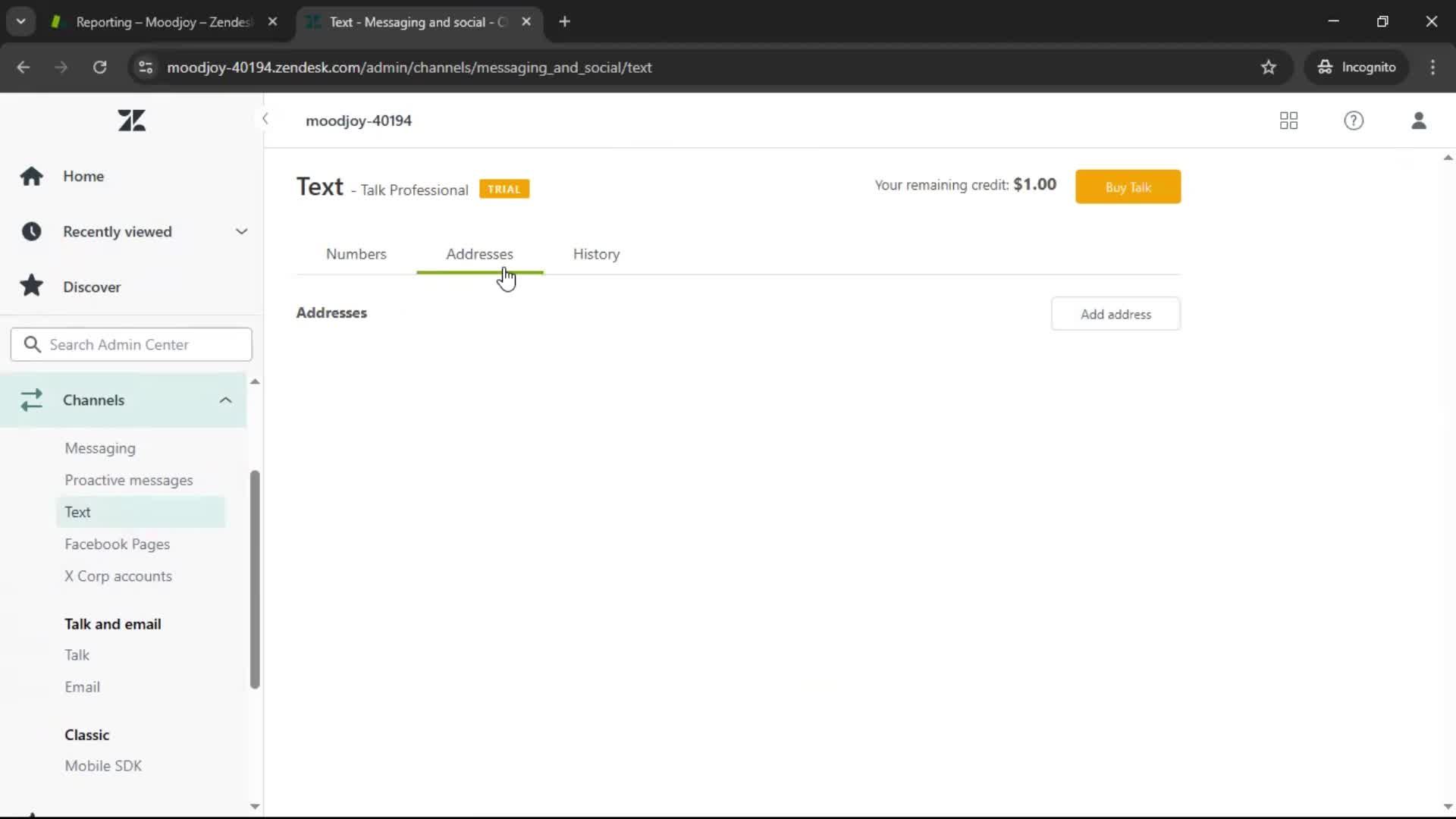1456x819 pixels.
Task: Click the search magnifier icon
Action: tap(32, 344)
